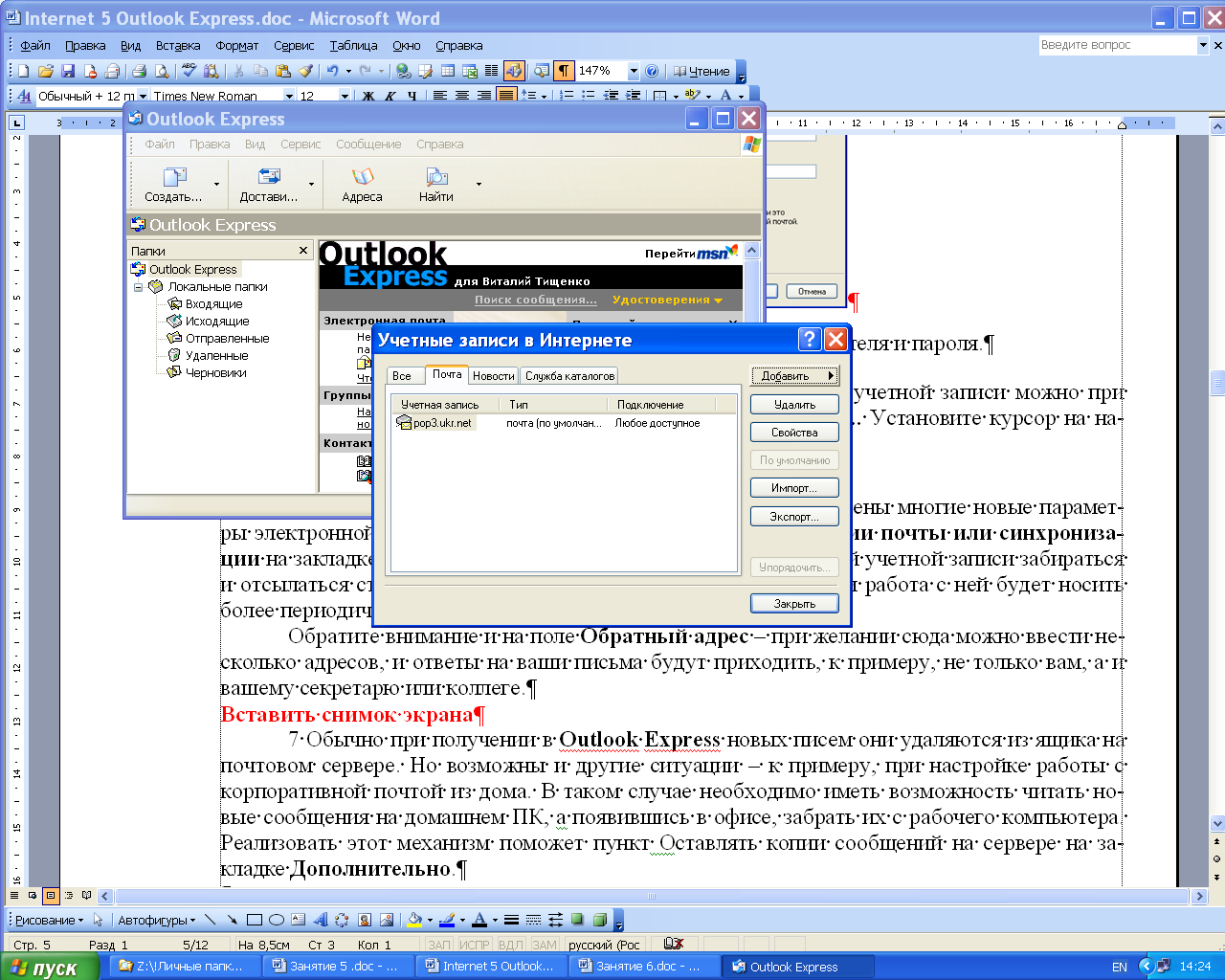Screen dimensions: 1225x980
Task: Open Word Help question-mark icon
Action: [x=652, y=71]
